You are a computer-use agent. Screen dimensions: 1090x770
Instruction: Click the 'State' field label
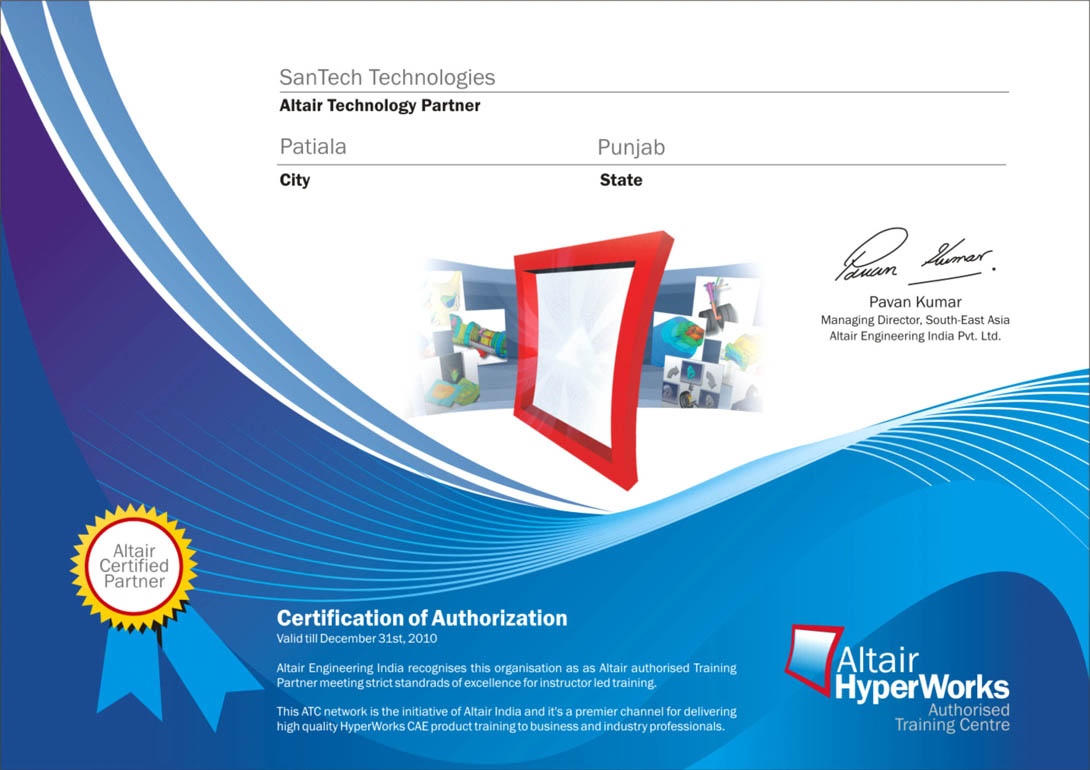[621, 180]
